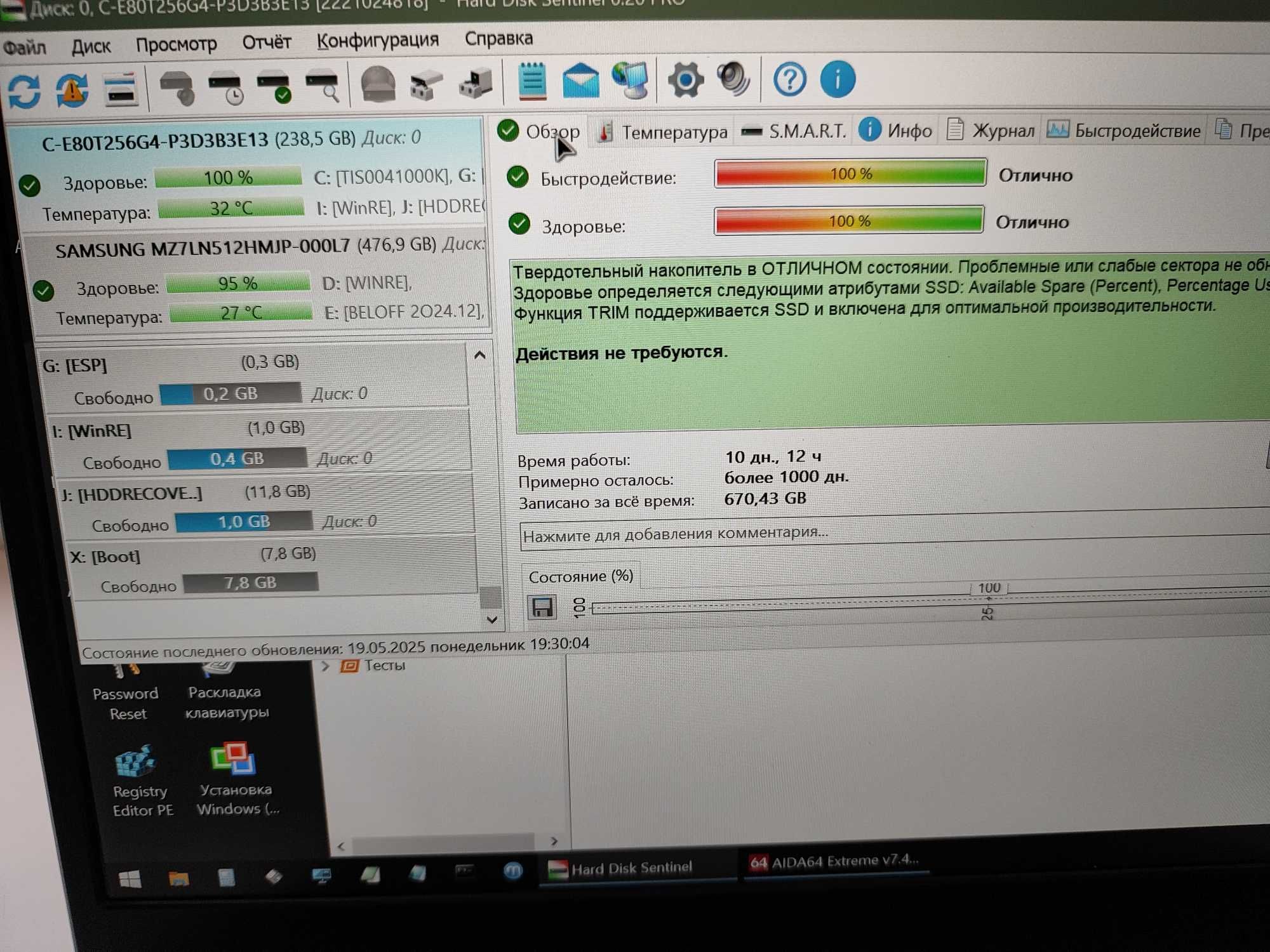Open Установка Windows desktop shortcut
Screen dimensions: 1270x952
tap(236, 779)
